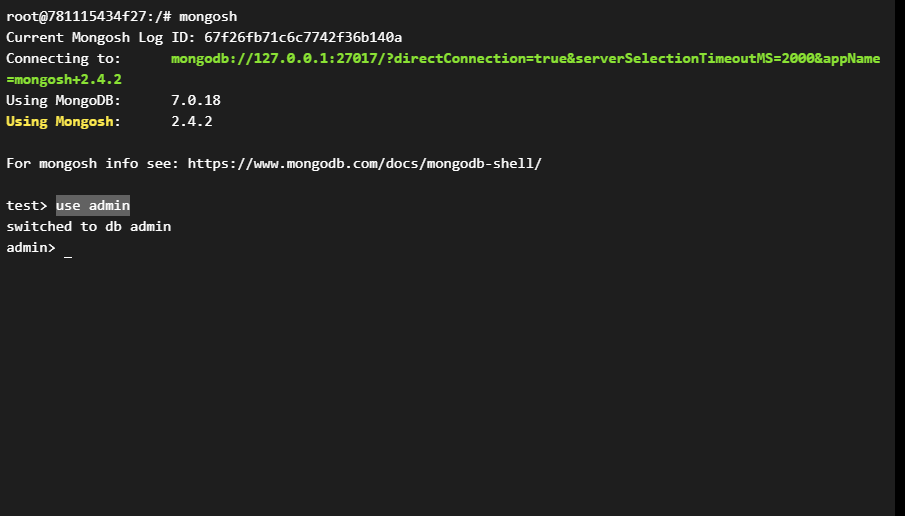Place cursor at the admin> prompt input
The width and height of the screenshot is (905, 516).
point(68,248)
